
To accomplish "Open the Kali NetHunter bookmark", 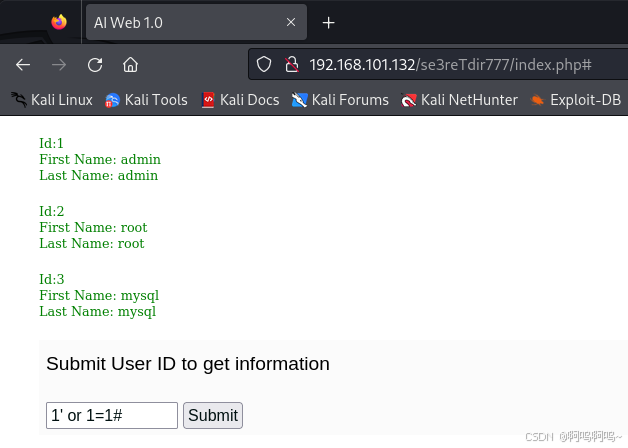I will pos(459,100).
